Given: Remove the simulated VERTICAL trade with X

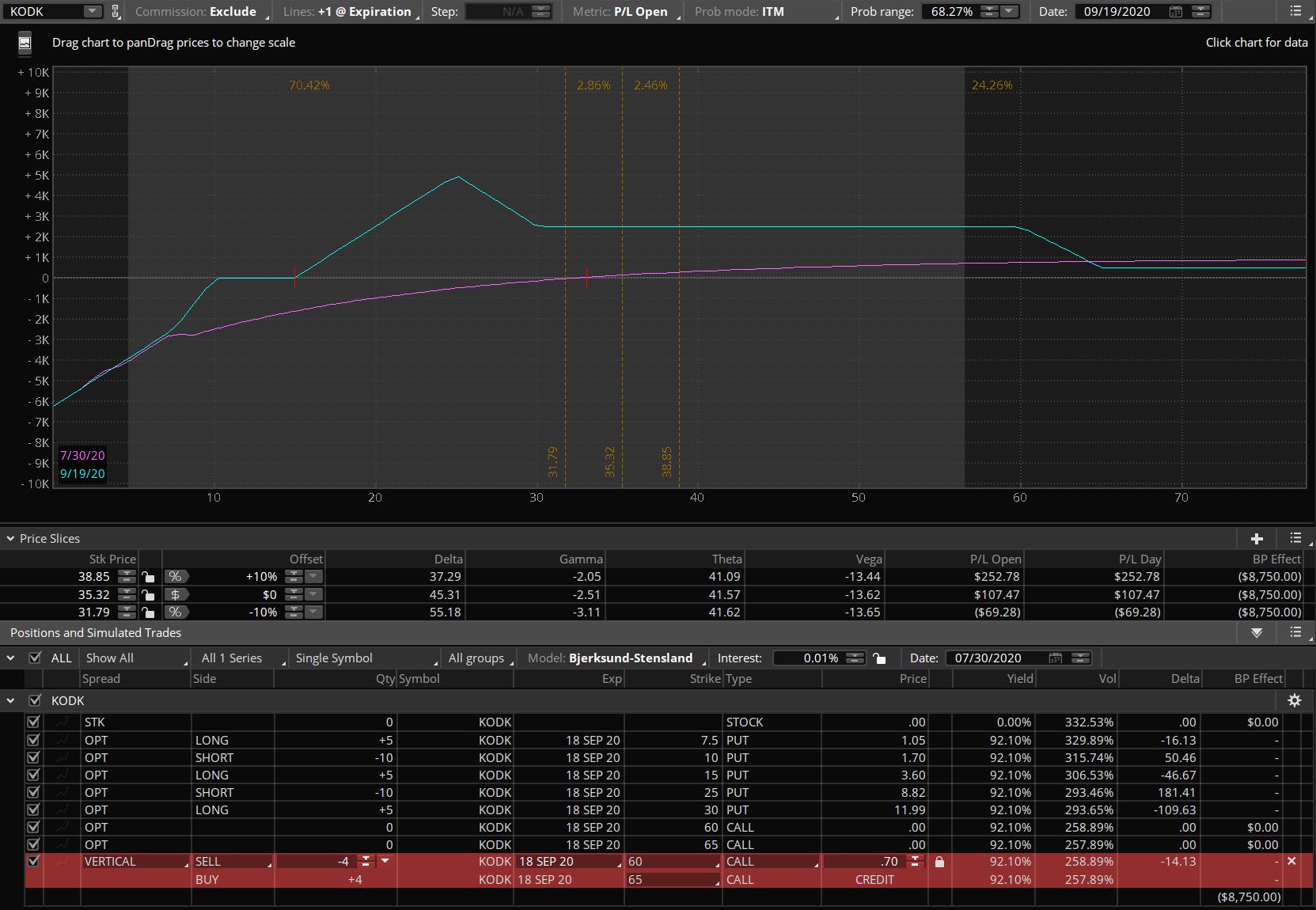Looking at the screenshot, I should [x=1291, y=861].
